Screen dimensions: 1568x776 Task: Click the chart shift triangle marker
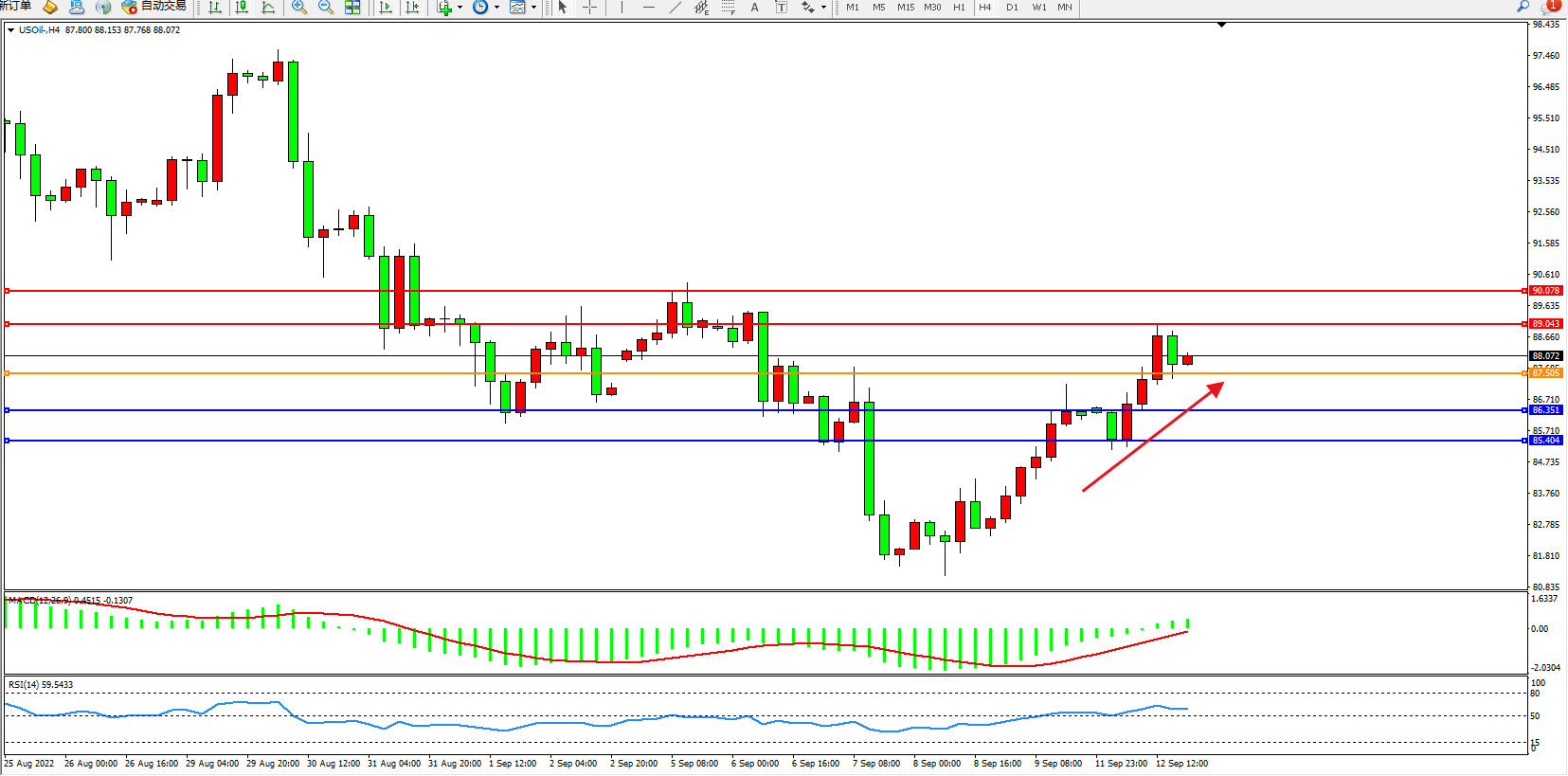(1221, 25)
